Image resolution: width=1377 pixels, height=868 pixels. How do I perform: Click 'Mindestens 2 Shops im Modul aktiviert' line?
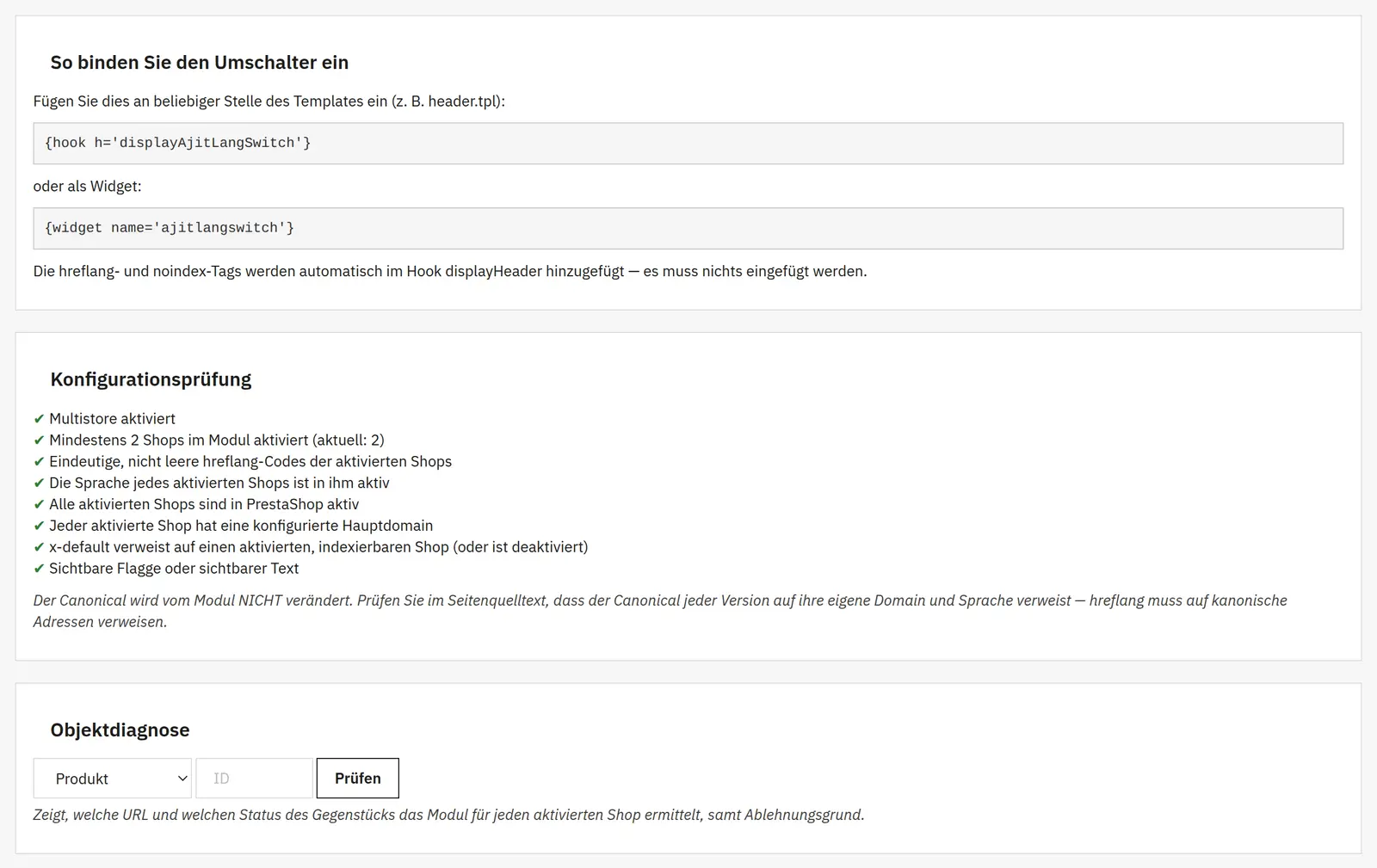tap(209, 440)
